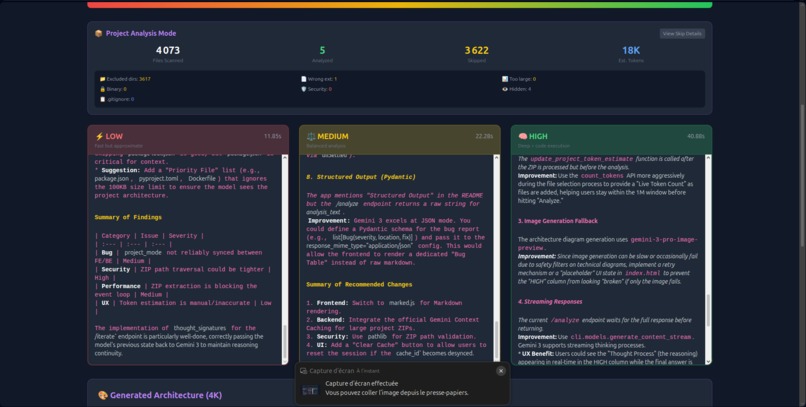
Task: Click the shield icon next to Security
Action: 303,89
